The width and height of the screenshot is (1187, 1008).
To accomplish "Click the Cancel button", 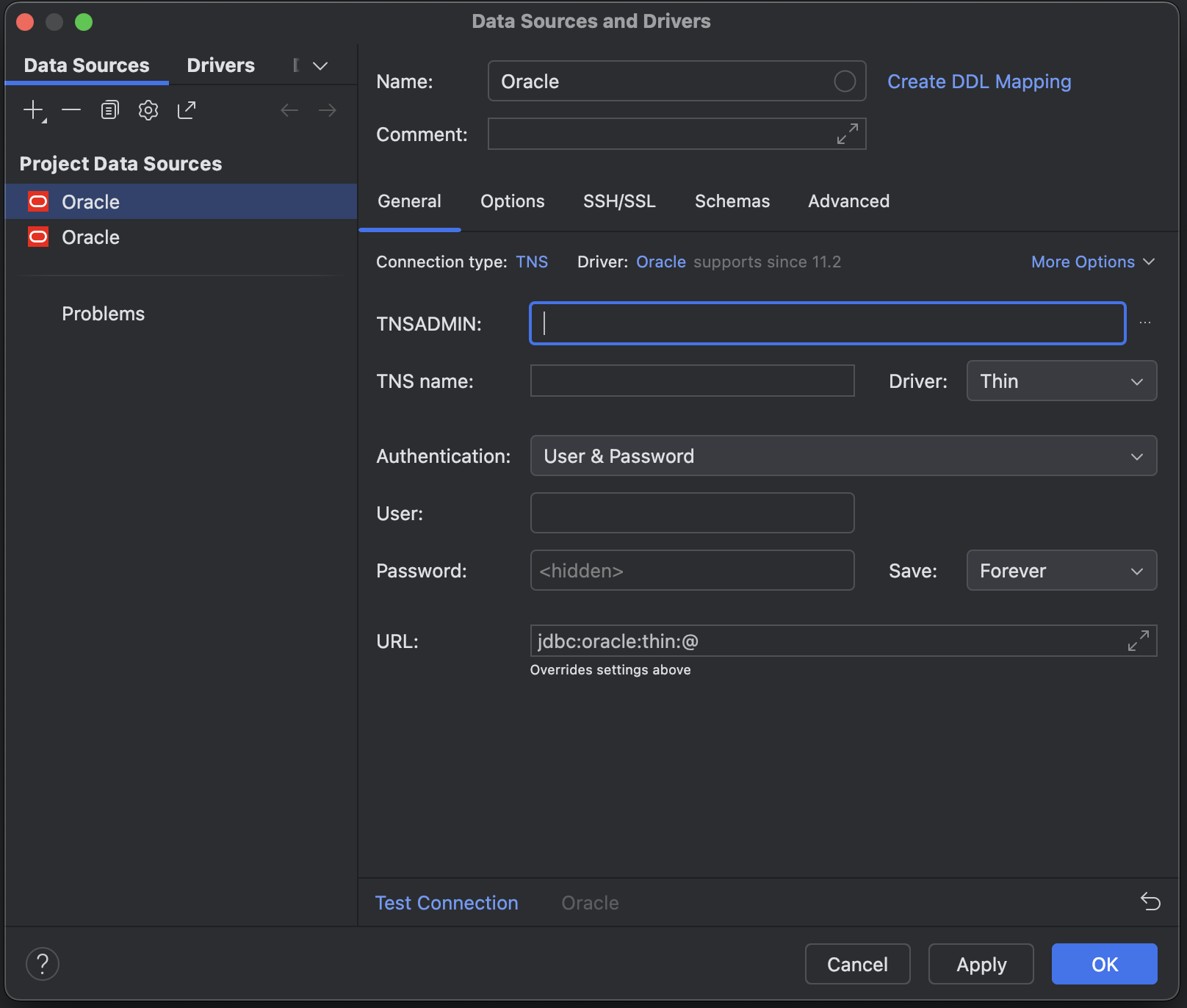I will click(x=857, y=964).
